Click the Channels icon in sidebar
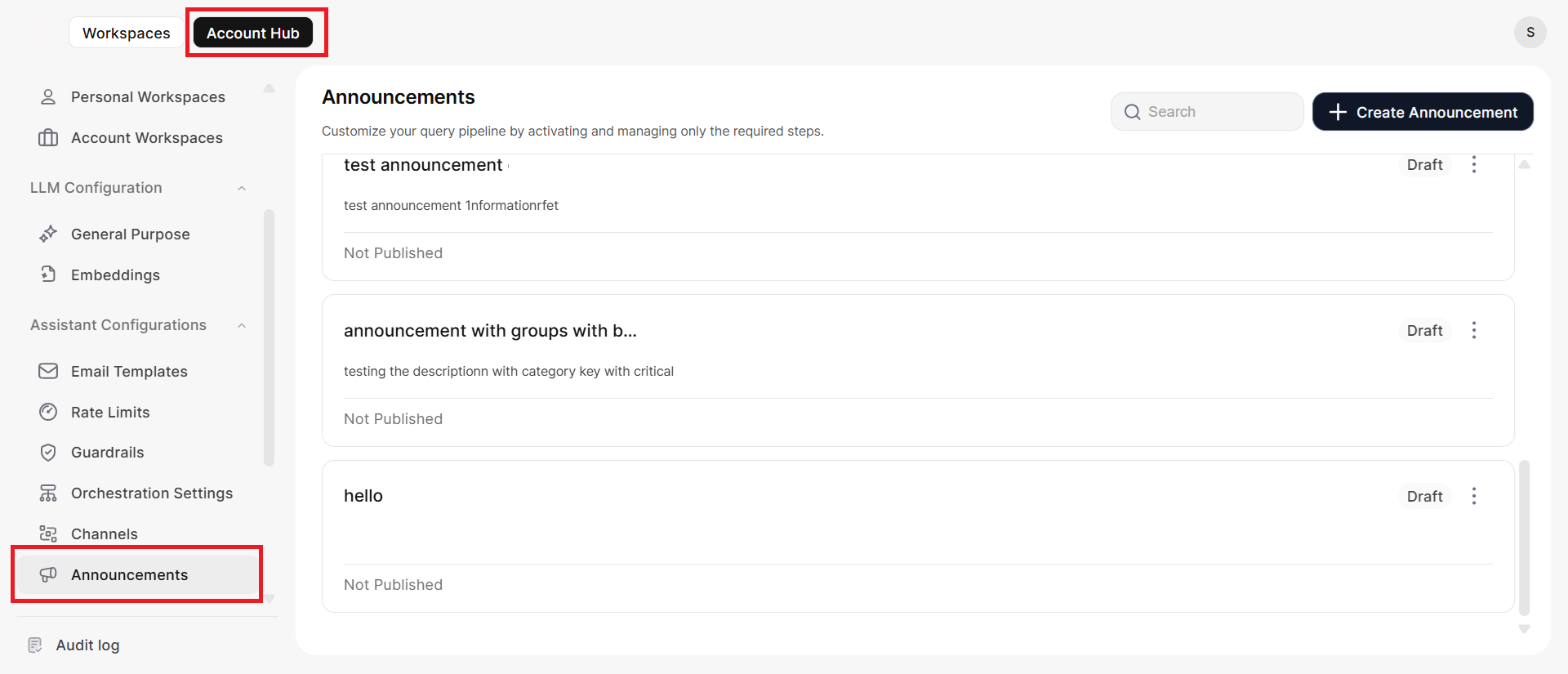The image size is (1568, 674). click(x=48, y=534)
